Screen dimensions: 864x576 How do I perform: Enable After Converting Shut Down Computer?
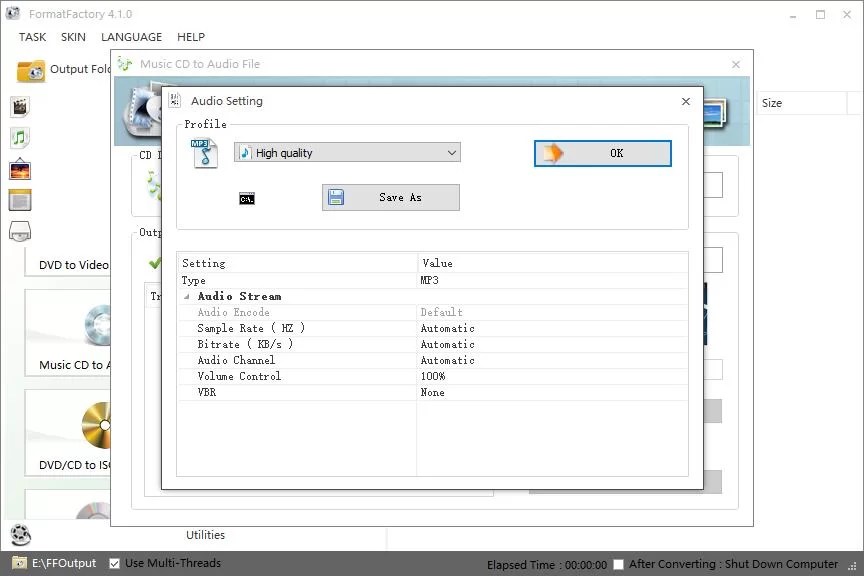coord(618,563)
